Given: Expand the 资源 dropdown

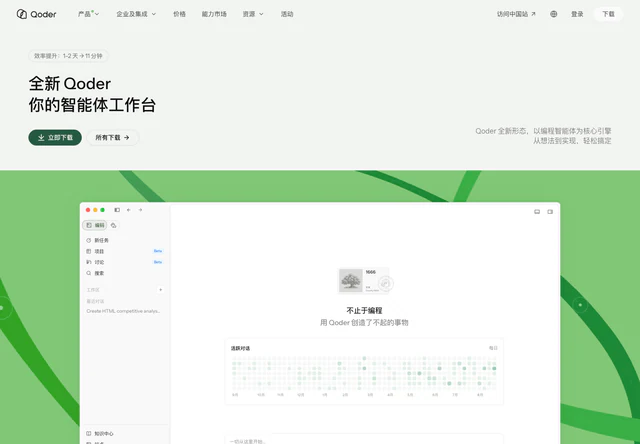Looking at the screenshot, I should (x=253, y=14).
